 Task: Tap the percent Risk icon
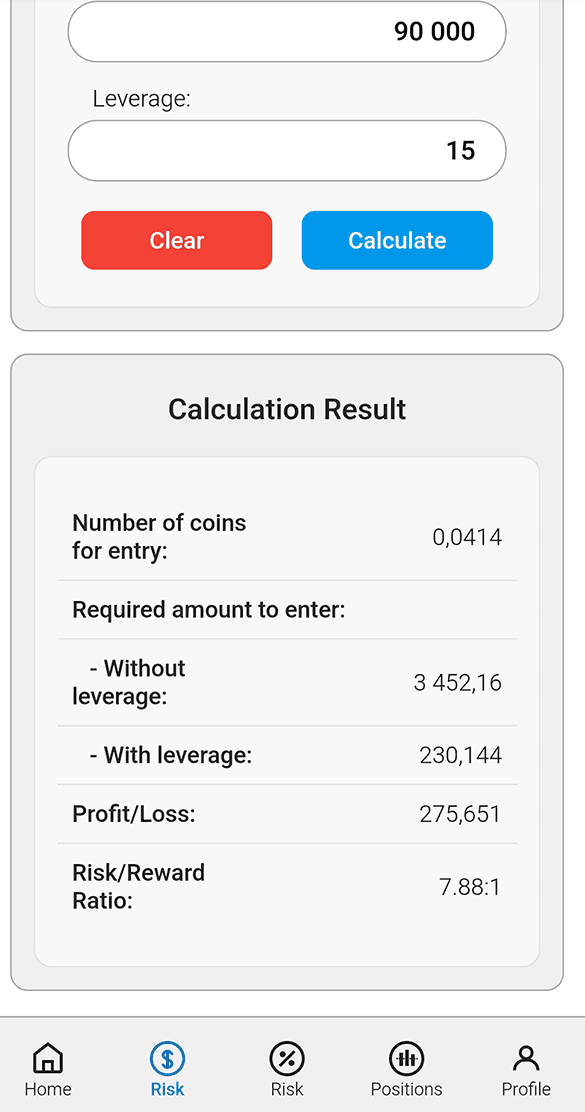click(286, 1058)
